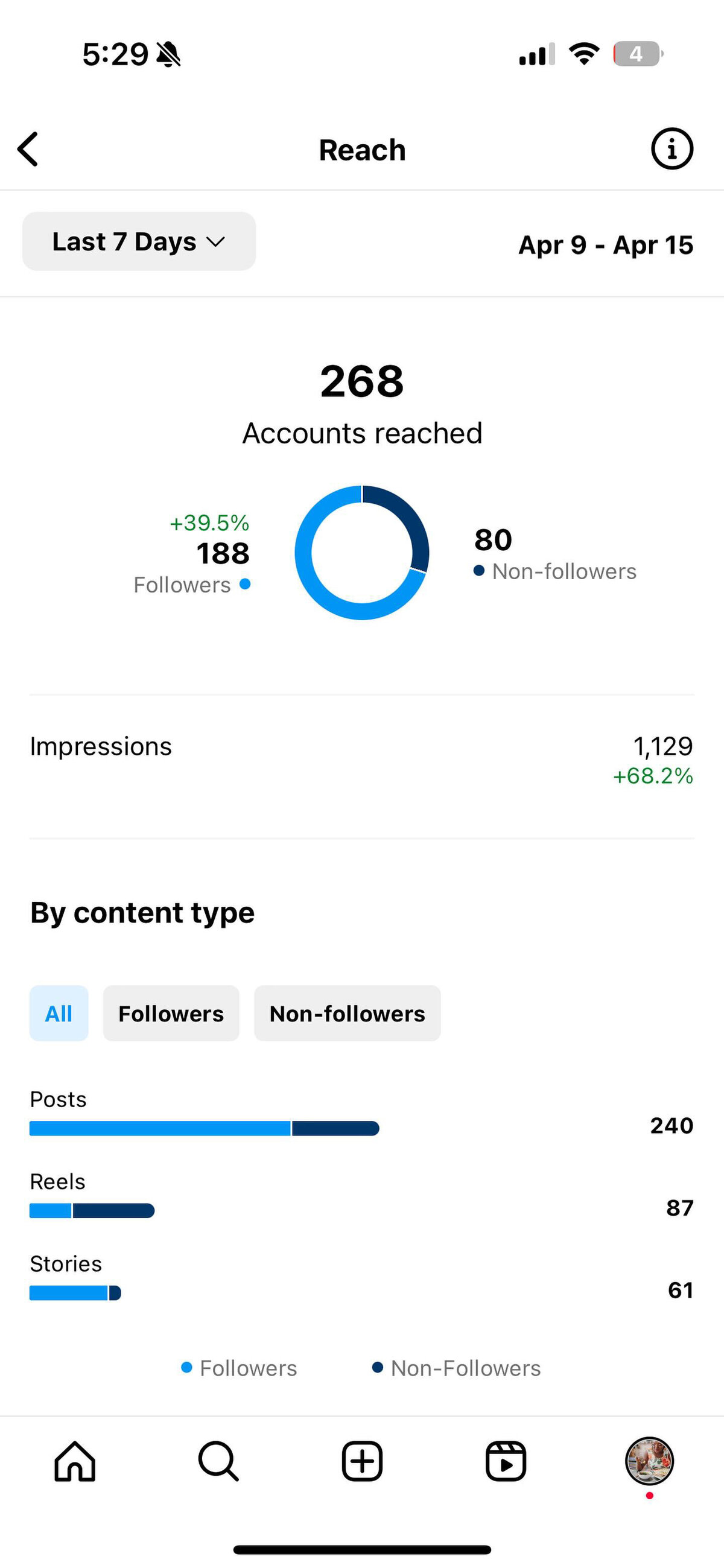Image resolution: width=724 pixels, height=1568 pixels.
Task: Expand the Last 7 Days dropdown
Action: [x=139, y=241]
